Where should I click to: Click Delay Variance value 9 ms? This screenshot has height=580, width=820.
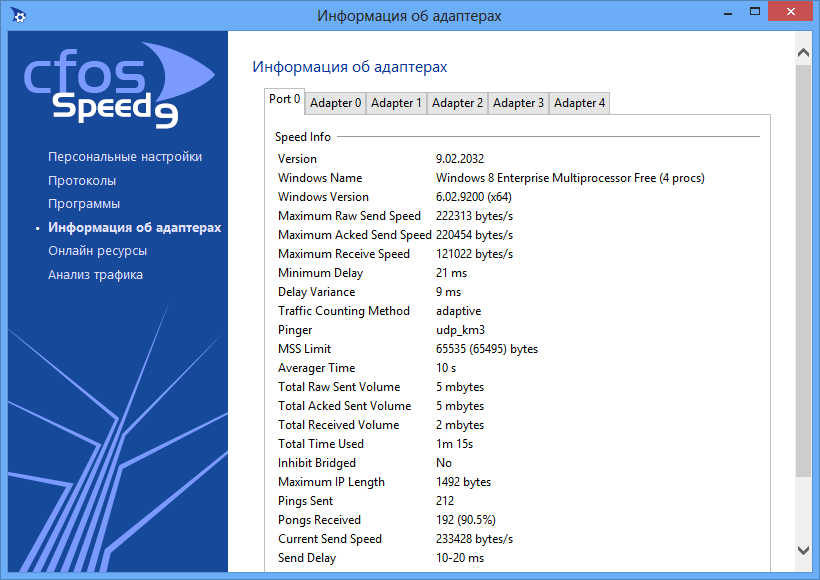pos(448,292)
